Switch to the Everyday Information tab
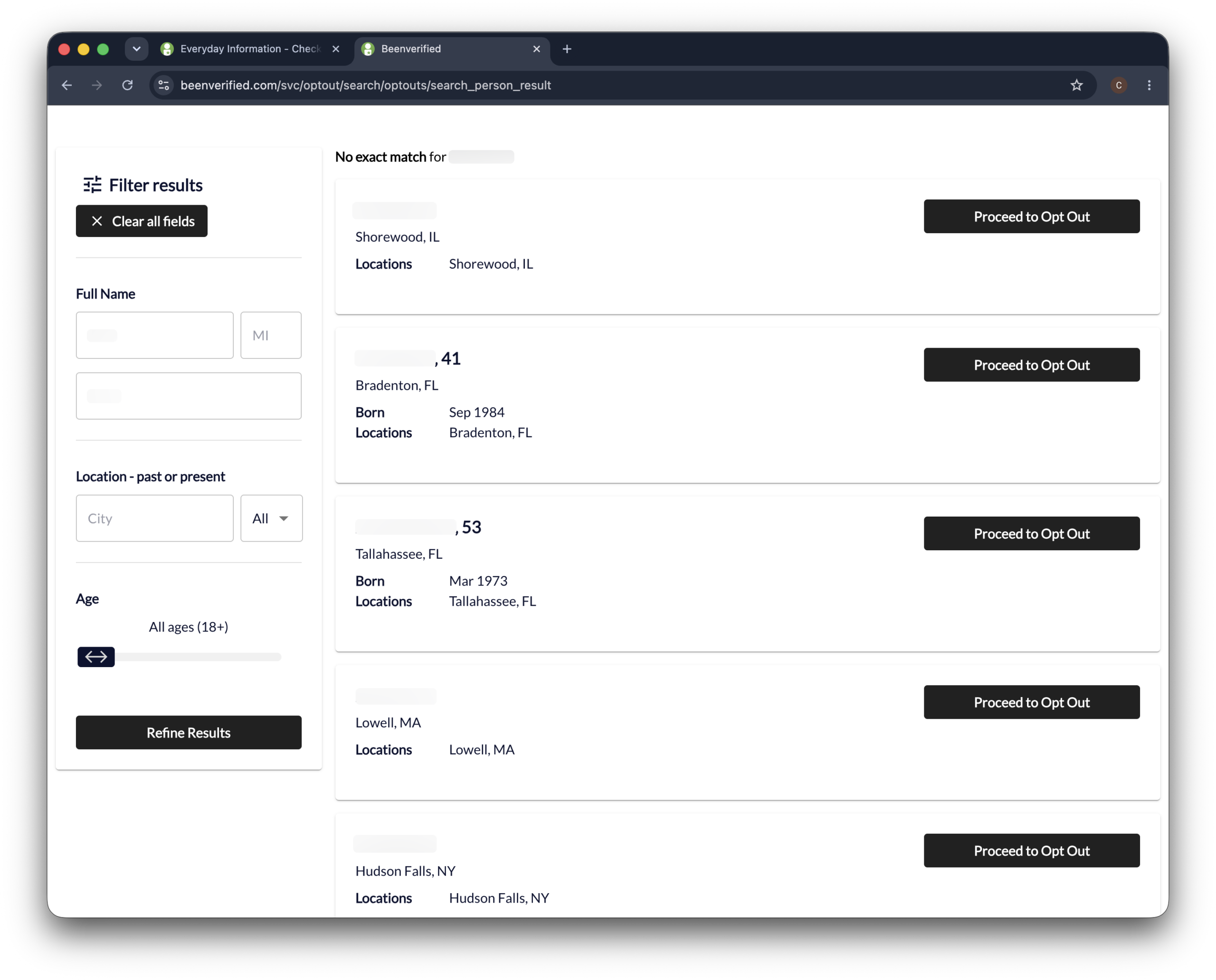Screen dimensions: 1216x980 click(251, 49)
